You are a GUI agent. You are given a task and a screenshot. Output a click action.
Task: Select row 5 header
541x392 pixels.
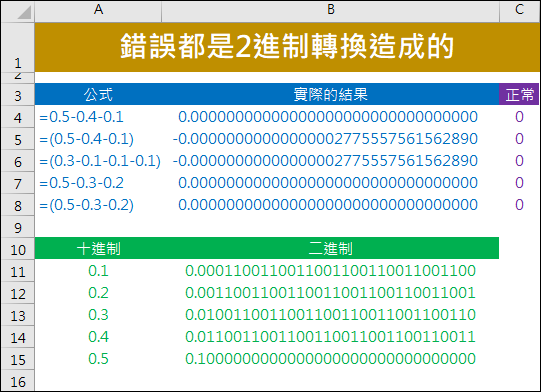(x=17, y=139)
